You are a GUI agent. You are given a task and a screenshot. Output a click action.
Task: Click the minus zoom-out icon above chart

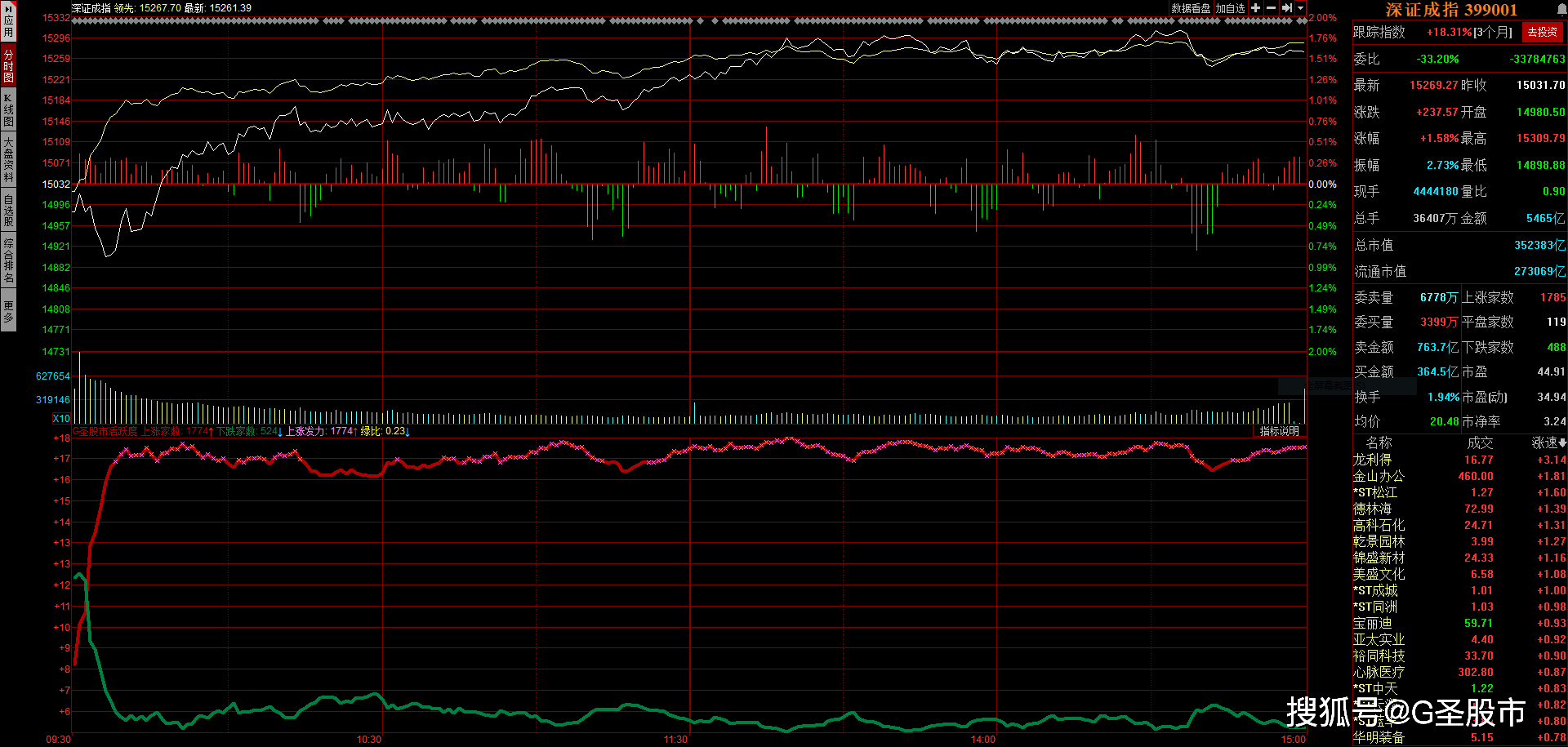[1271, 8]
